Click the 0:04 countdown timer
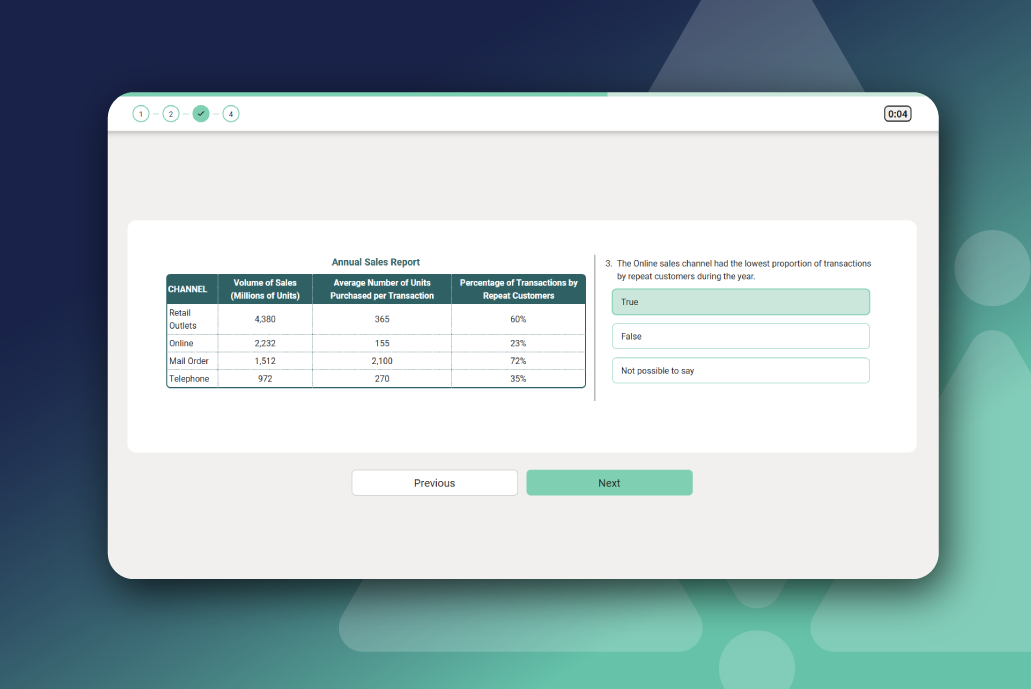The image size is (1031, 689). 898,114
